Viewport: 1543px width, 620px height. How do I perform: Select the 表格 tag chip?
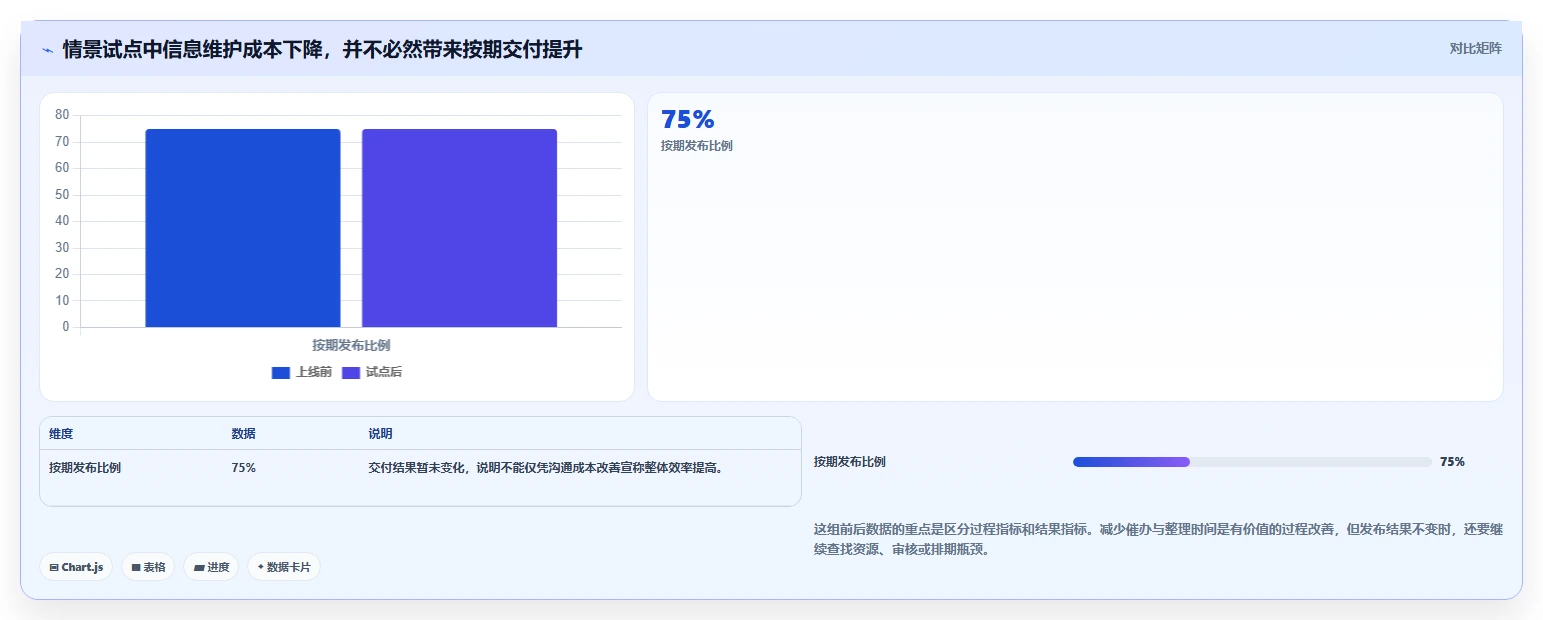(148, 567)
